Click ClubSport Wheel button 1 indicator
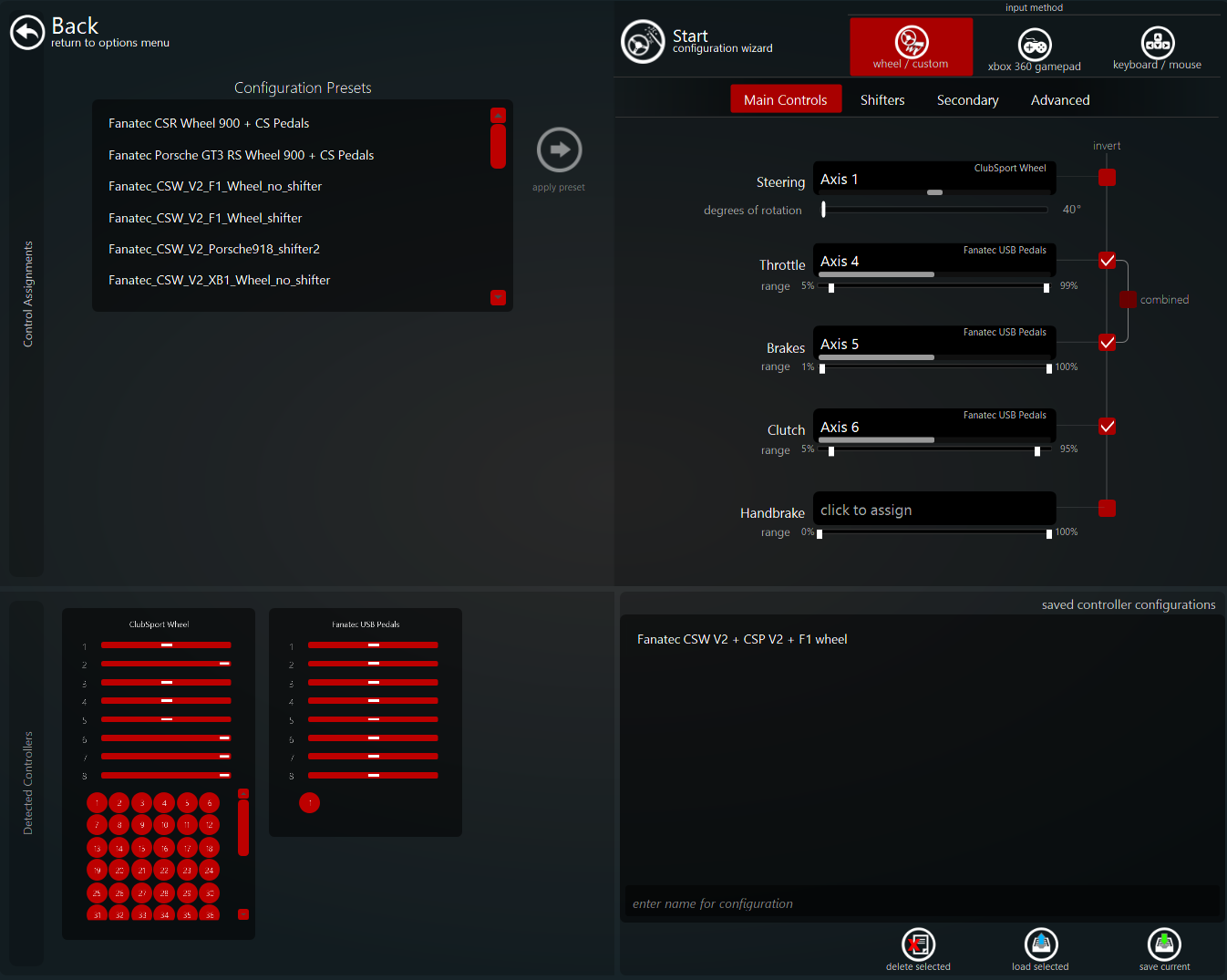 [97, 803]
